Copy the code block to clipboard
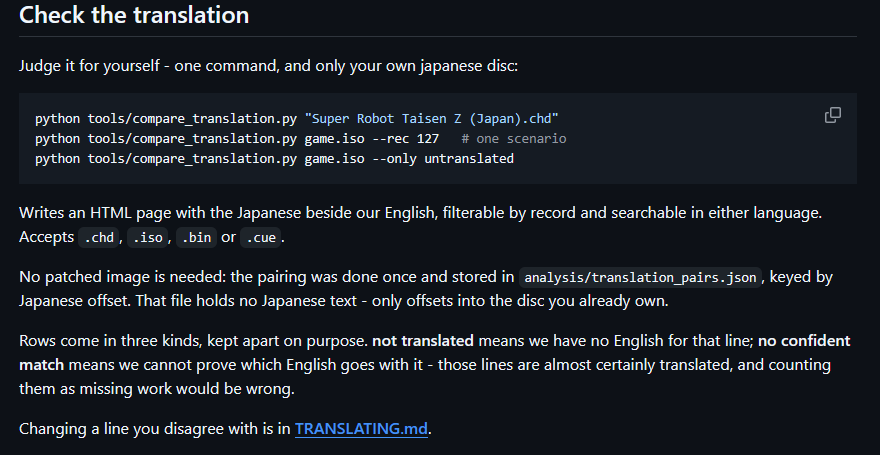This screenshot has width=880, height=455. [x=833, y=115]
